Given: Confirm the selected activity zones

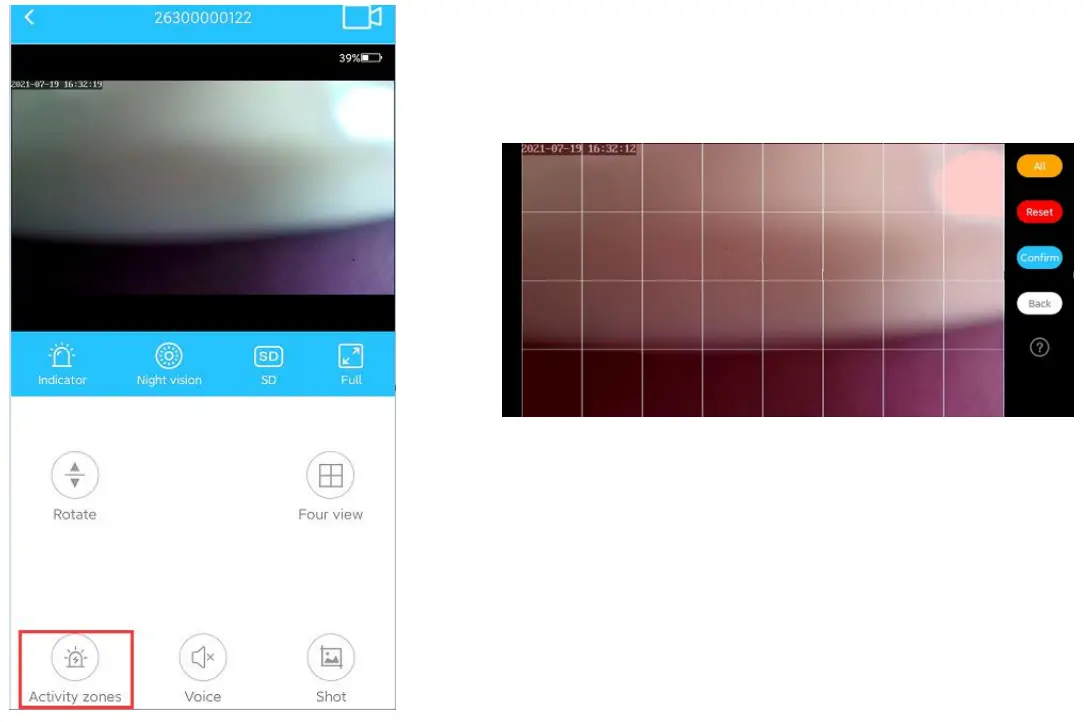Looking at the screenshot, I should coord(1039,258).
